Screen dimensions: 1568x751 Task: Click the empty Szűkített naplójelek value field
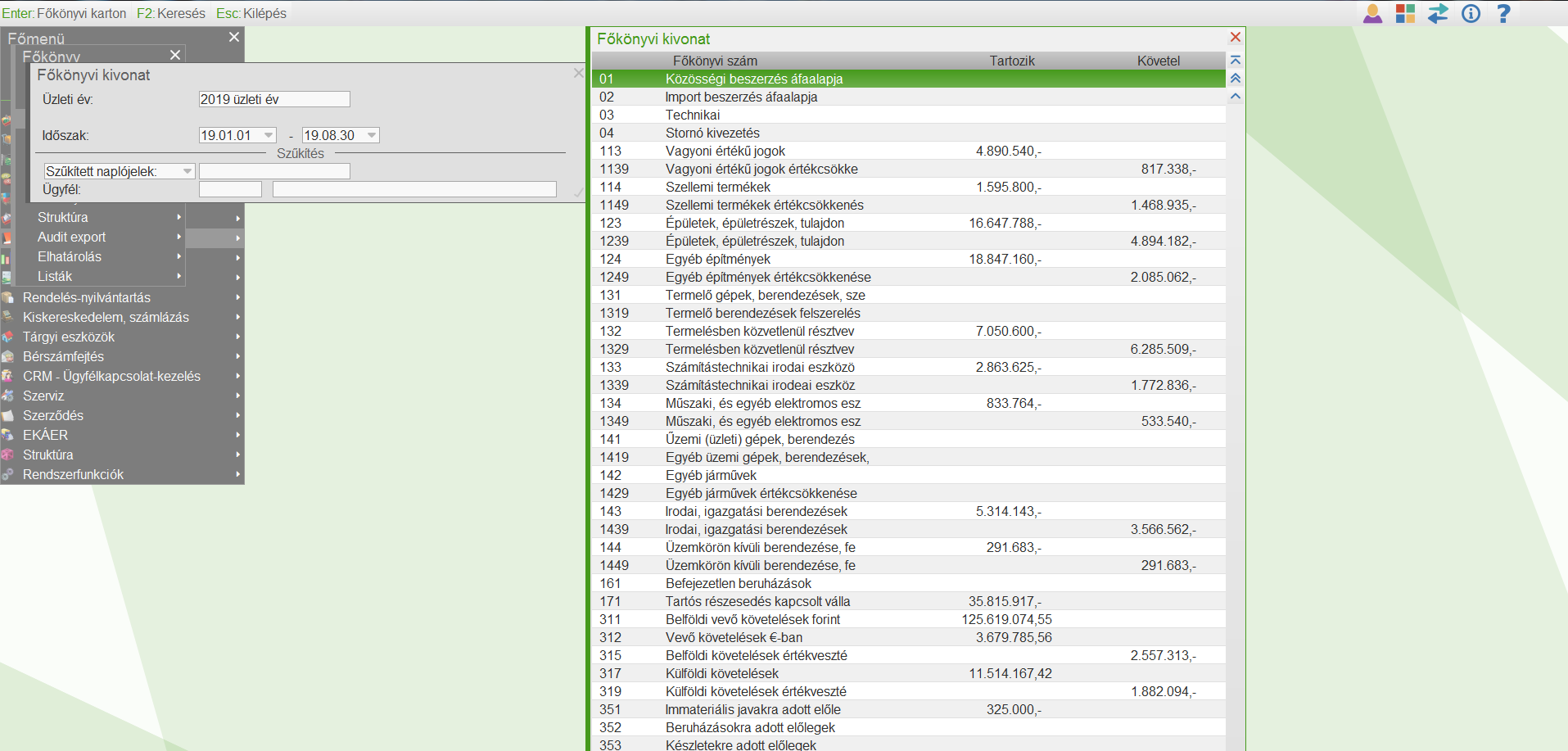click(x=274, y=171)
